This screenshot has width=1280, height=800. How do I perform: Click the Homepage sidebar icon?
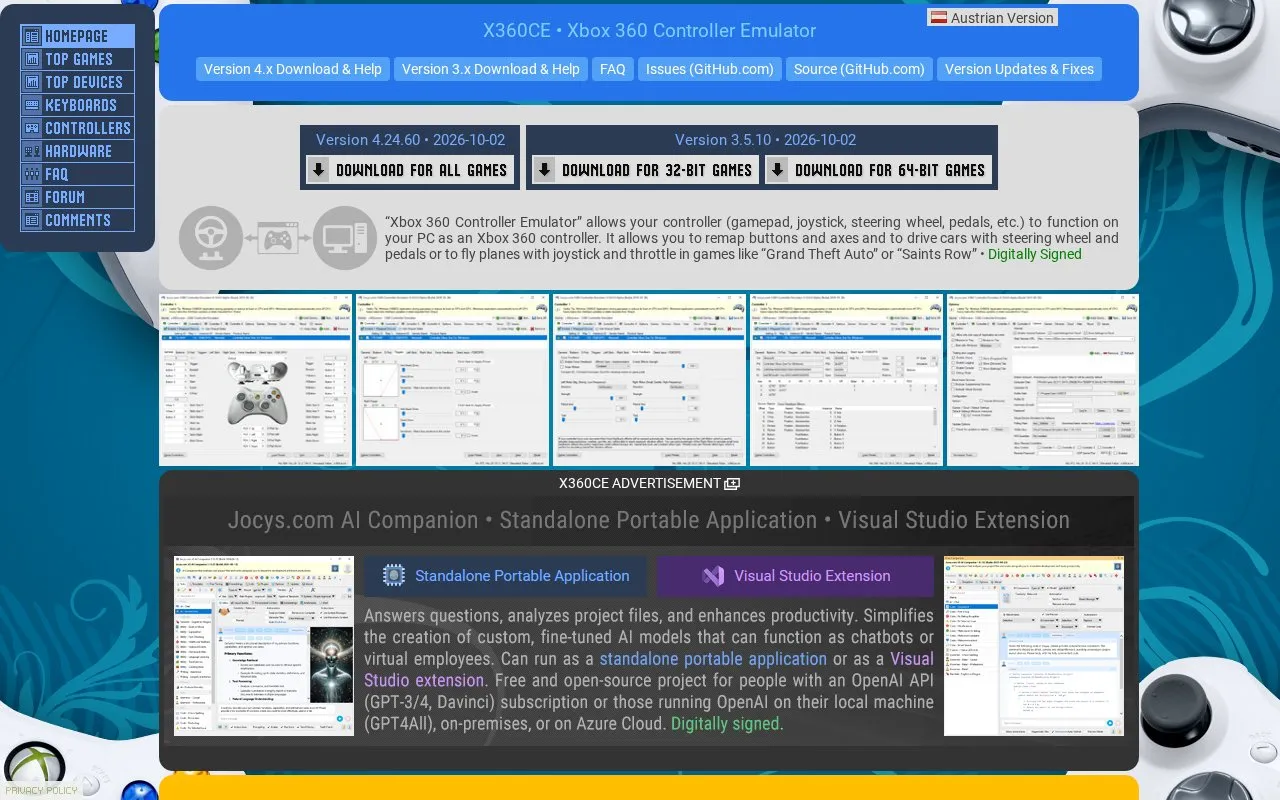point(31,36)
